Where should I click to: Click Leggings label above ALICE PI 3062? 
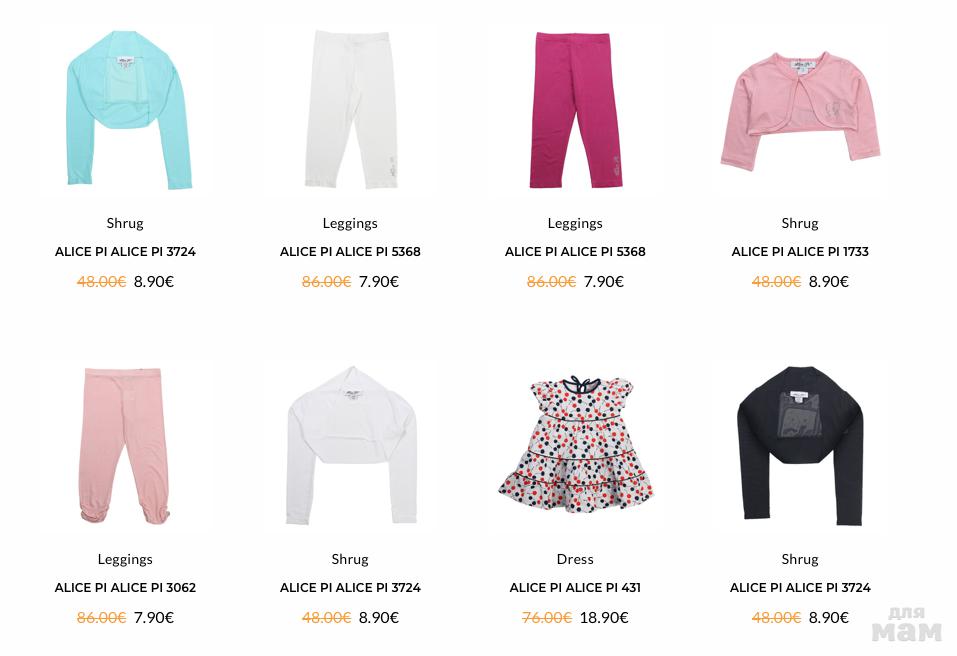tap(125, 560)
